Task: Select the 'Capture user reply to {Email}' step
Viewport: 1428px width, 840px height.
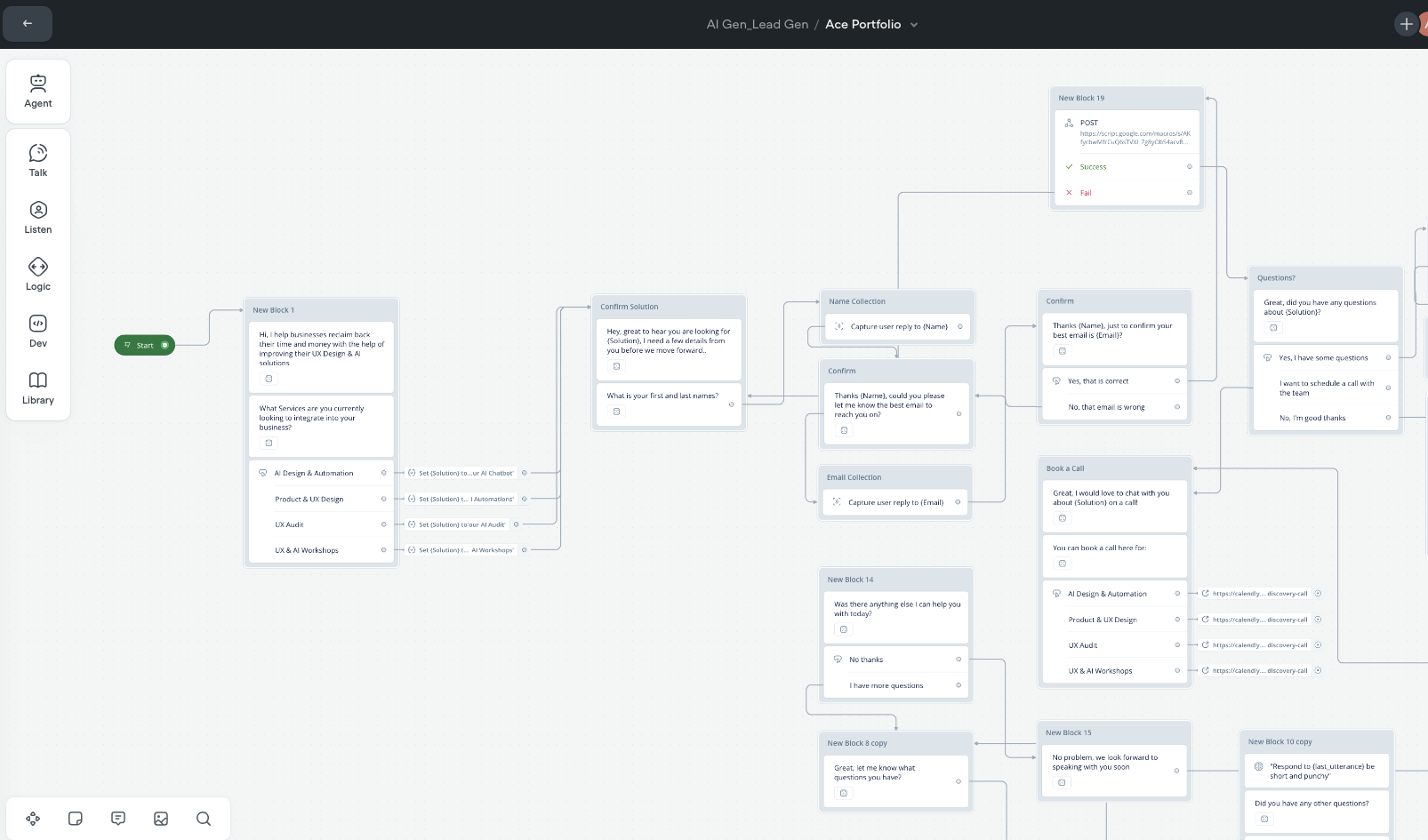Action: (895, 502)
